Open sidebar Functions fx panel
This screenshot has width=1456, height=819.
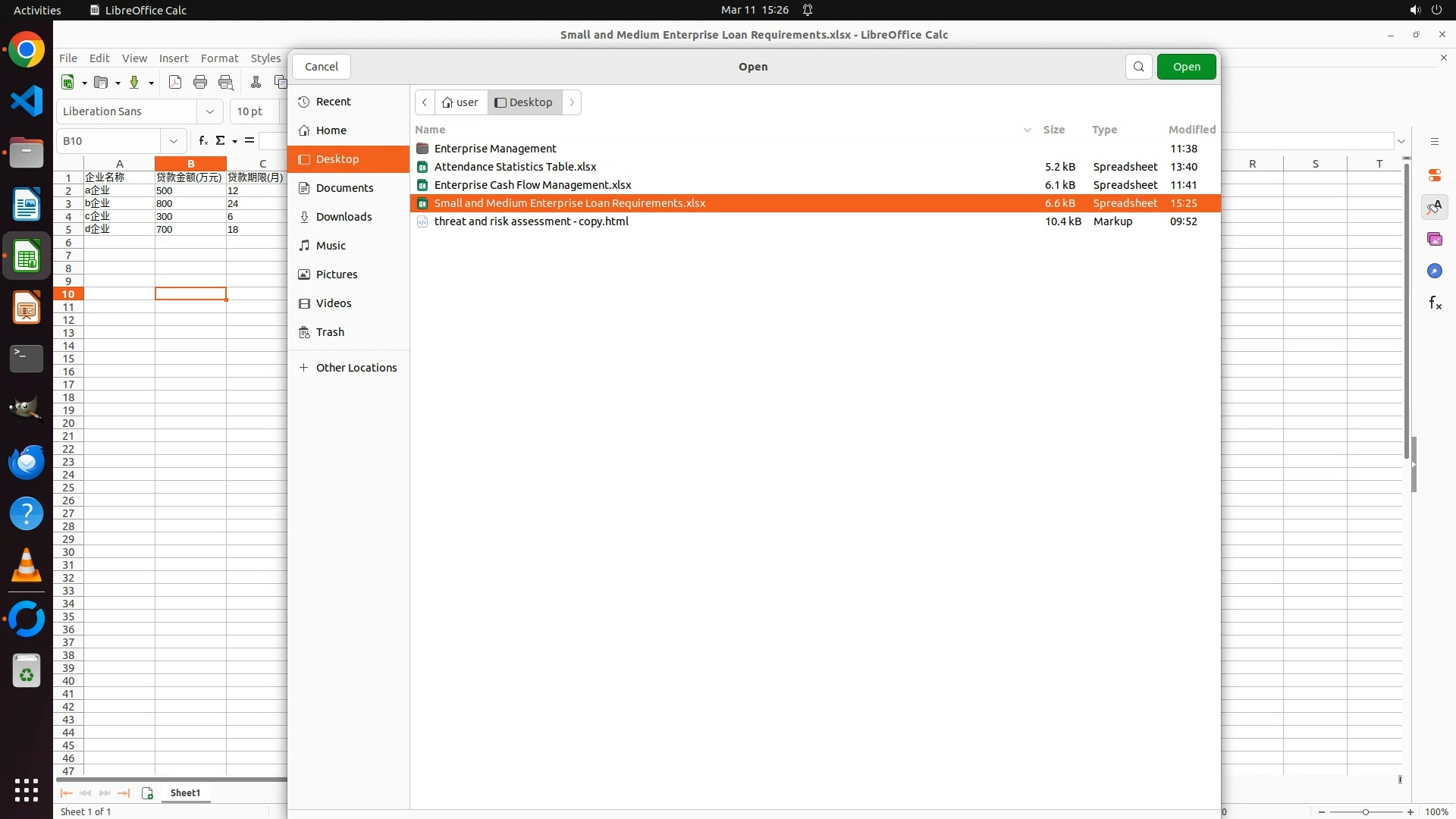tap(1434, 303)
